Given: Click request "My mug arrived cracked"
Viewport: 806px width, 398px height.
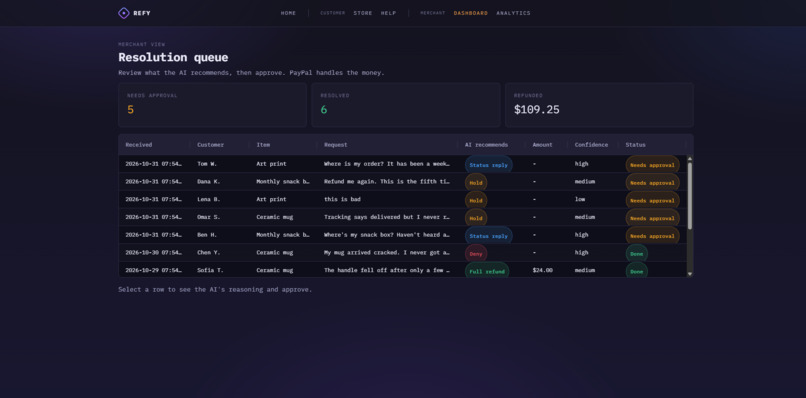Looking at the screenshot, I should tap(387, 252).
